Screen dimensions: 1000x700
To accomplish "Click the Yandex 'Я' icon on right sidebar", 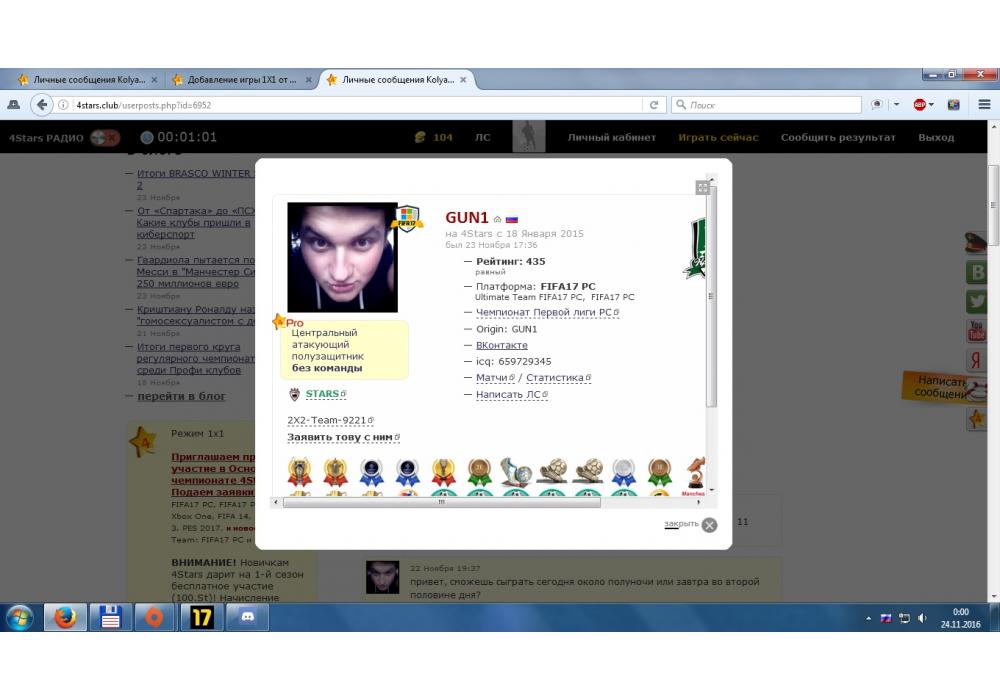I will [977, 360].
